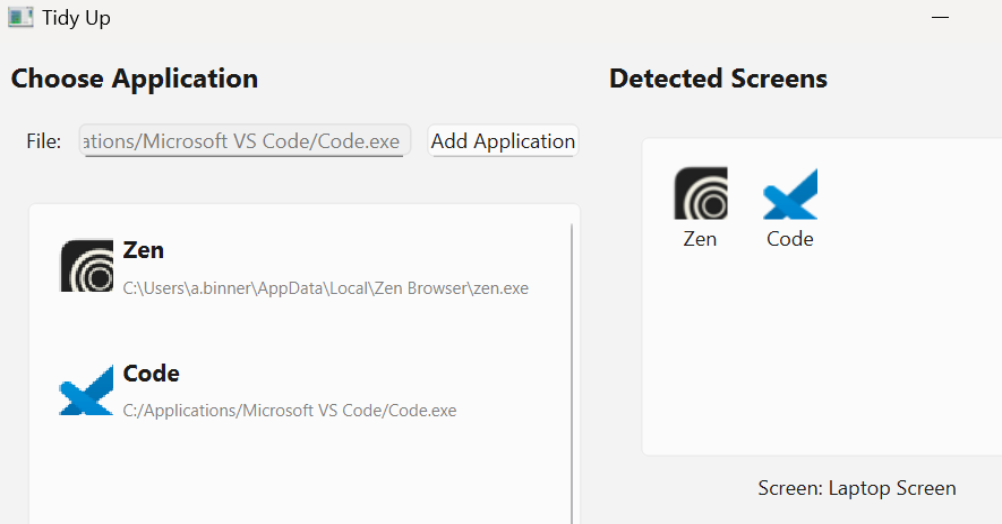Click the Detected Screens heading
This screenshot has height=524, width=1002.
[718, 79]
